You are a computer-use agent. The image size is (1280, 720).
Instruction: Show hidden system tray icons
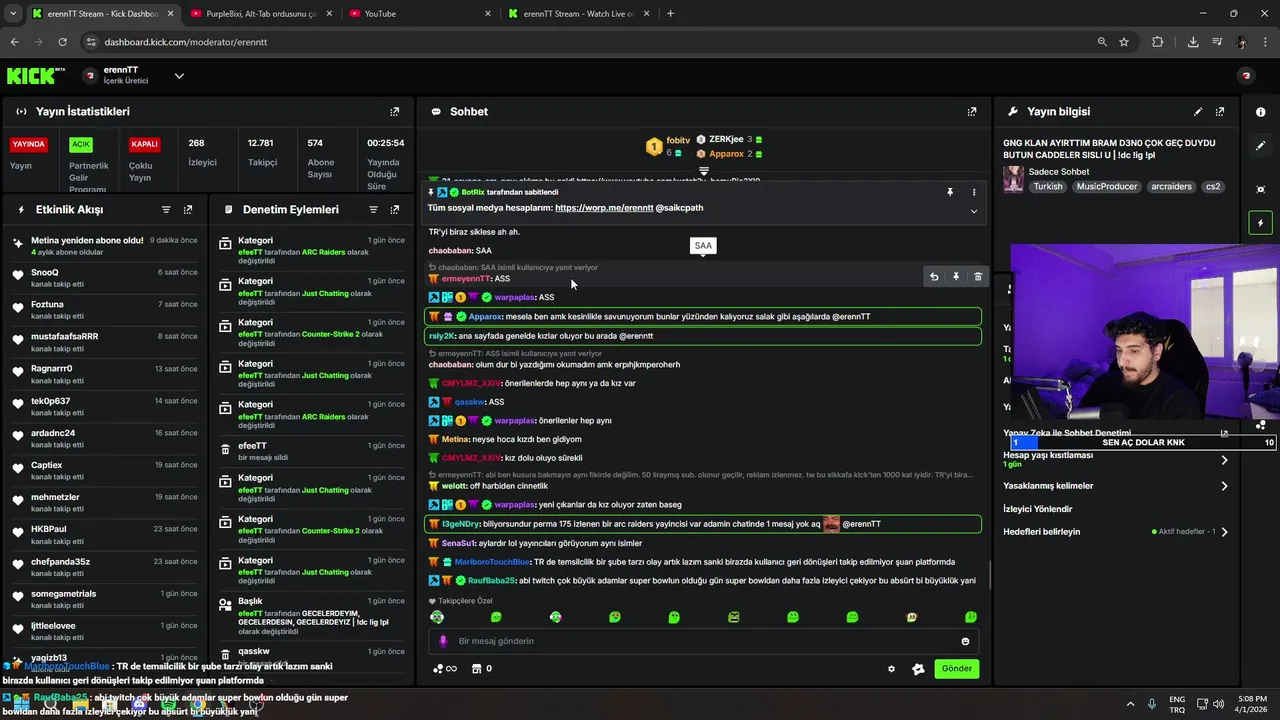coord(1131,703)
